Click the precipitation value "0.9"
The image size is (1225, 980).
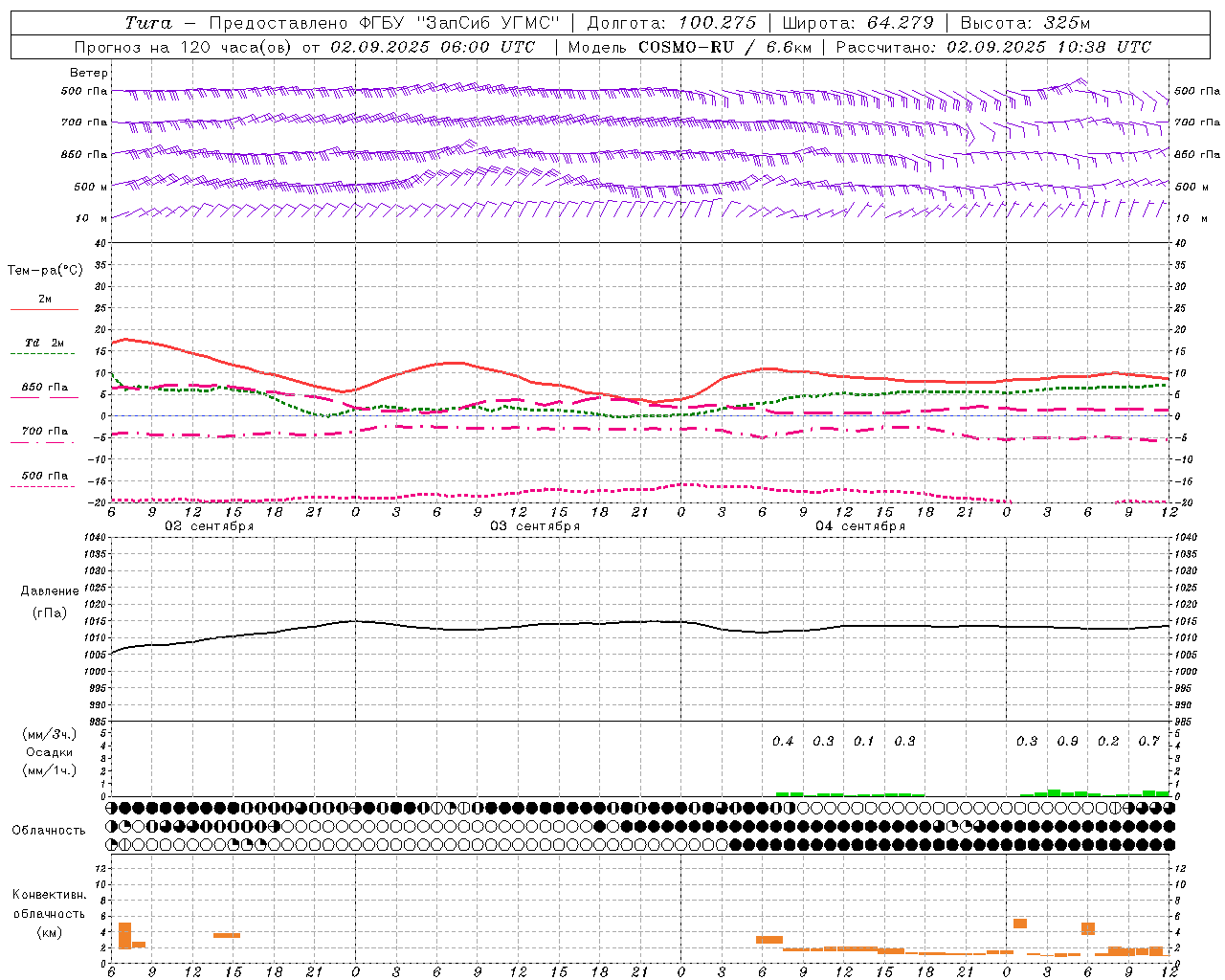pyautogui.click(x=1067, y=741)
